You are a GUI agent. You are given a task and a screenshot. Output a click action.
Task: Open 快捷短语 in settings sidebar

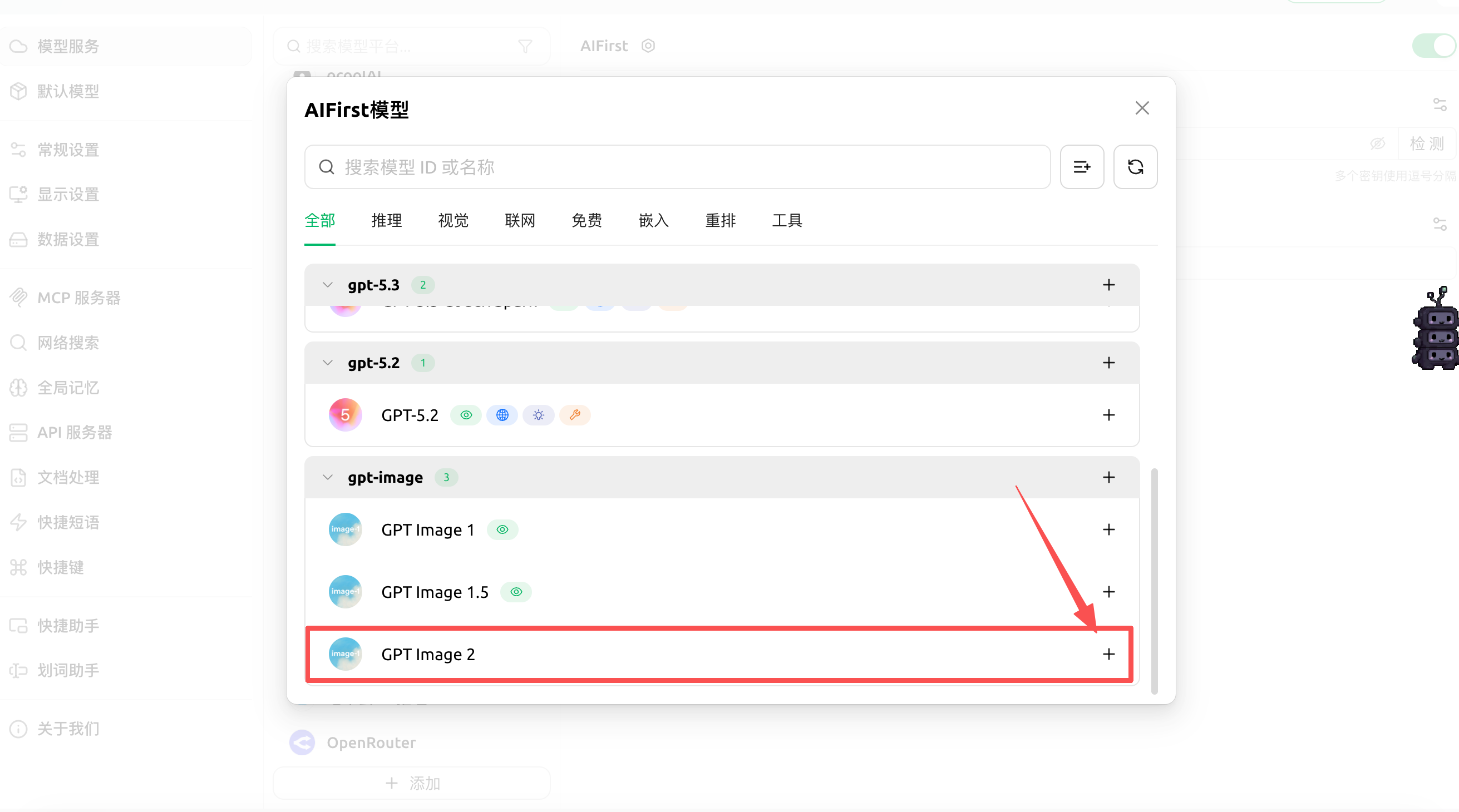(x=126, y=522)
